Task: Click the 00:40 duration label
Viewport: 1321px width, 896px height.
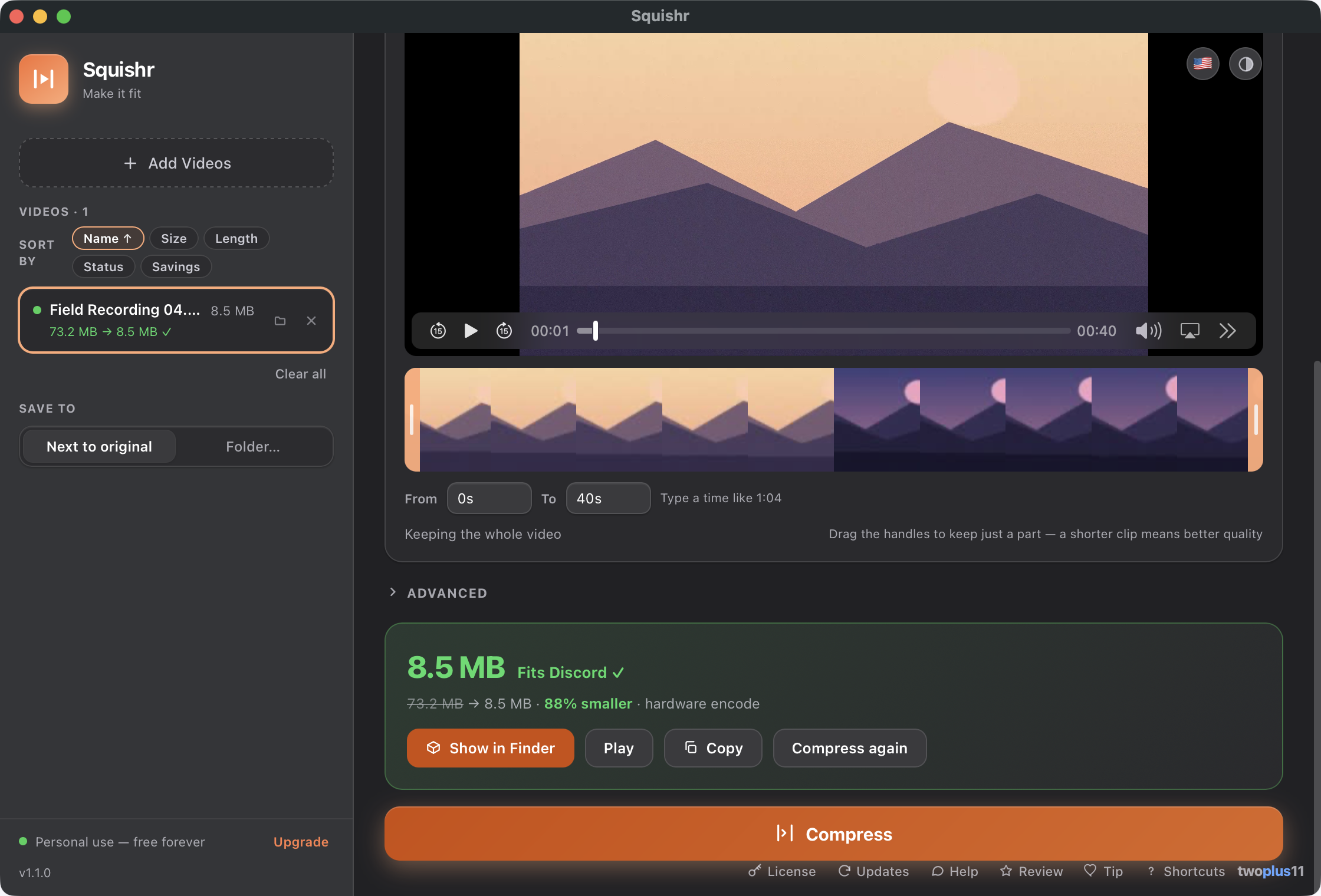Action: pos(1096,331)
